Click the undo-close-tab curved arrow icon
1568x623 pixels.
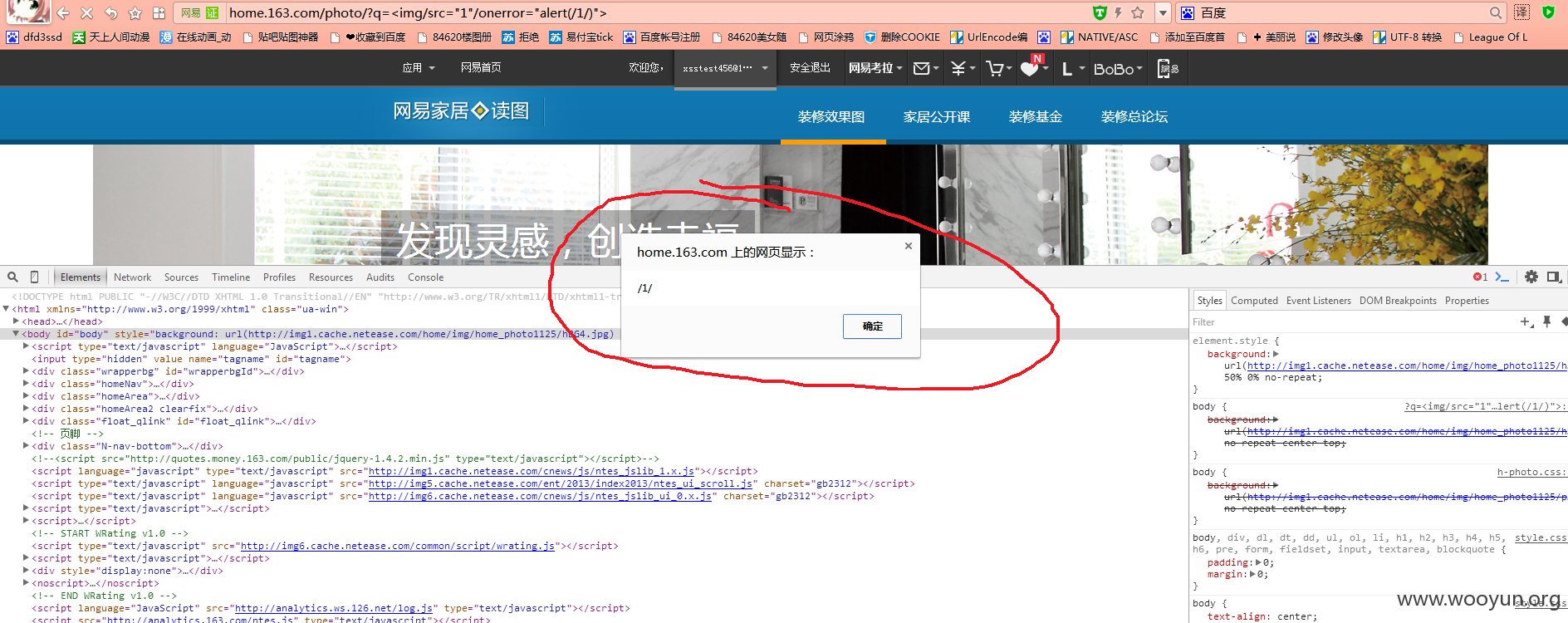[110, 13]
